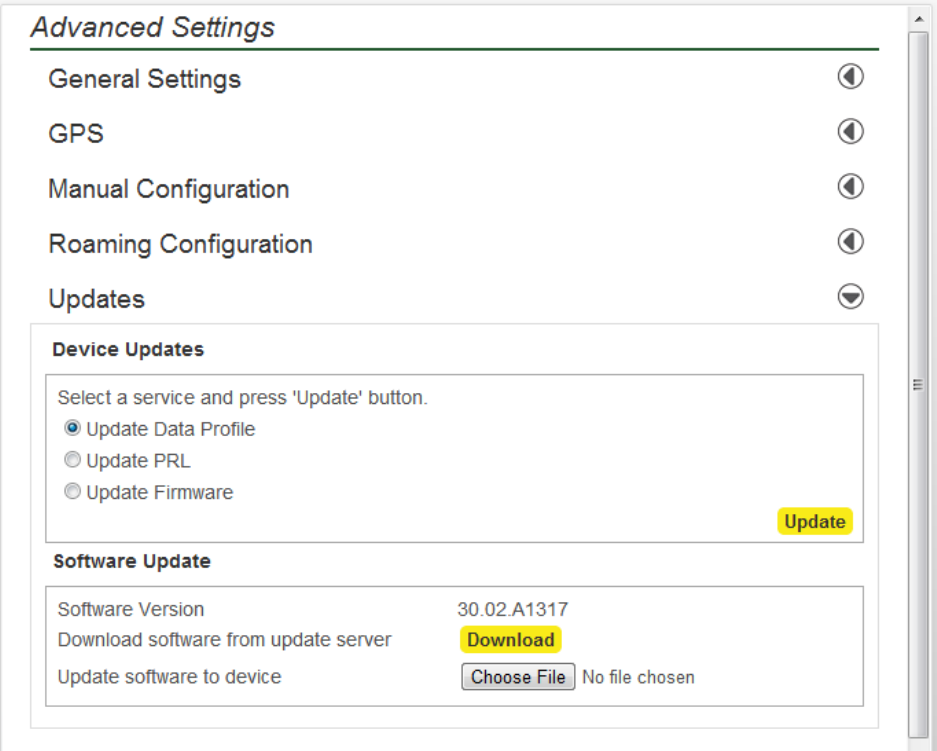The image size is (937, 751).
Task: Select the Update PRL radio button
Action: click(x=72, y=461)
